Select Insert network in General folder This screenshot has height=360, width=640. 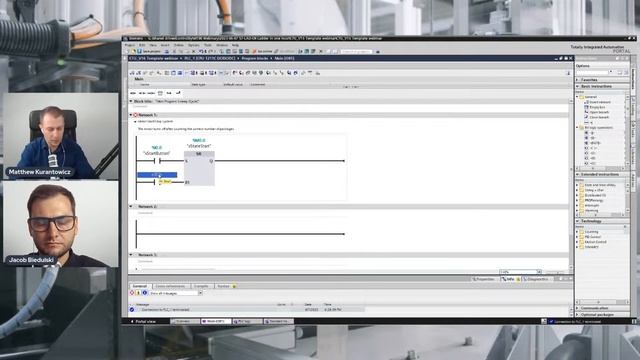[x=599, y=102]
